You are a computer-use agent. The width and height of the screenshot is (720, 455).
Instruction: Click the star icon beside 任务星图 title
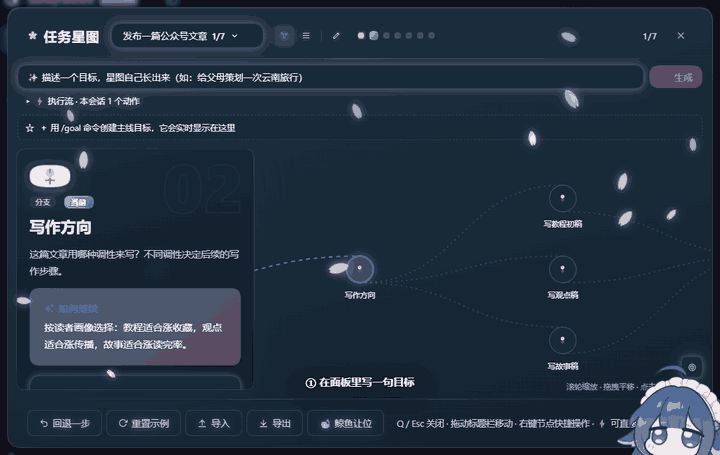pos(33,36)
